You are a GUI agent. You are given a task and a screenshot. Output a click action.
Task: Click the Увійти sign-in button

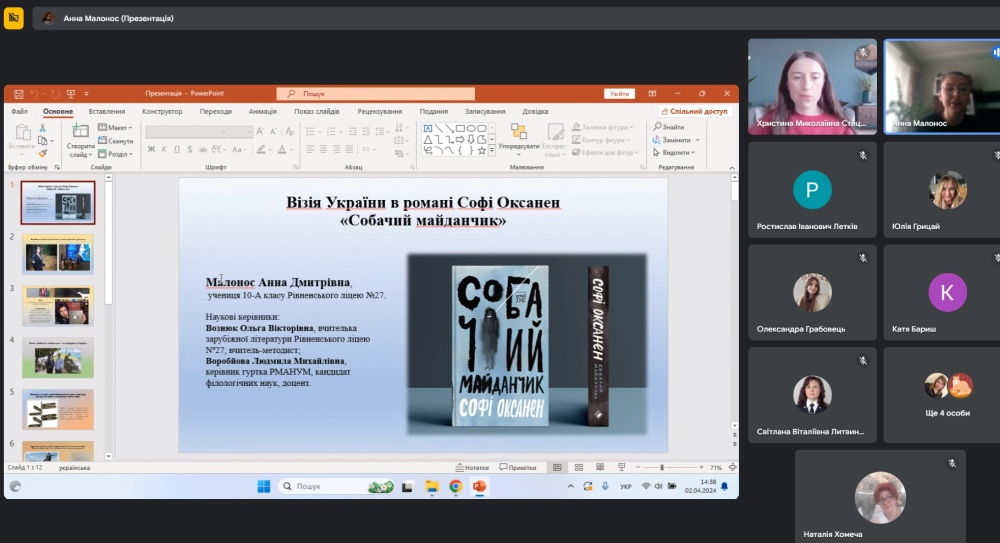coord(619,93)
